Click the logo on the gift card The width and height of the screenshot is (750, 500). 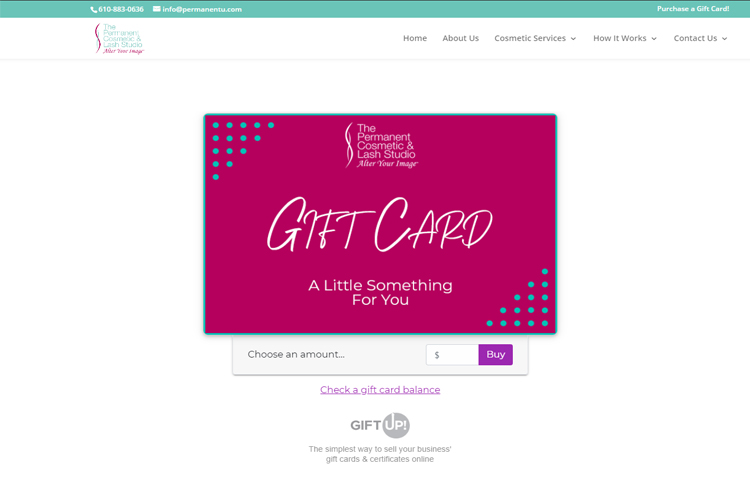click(382, 145)
